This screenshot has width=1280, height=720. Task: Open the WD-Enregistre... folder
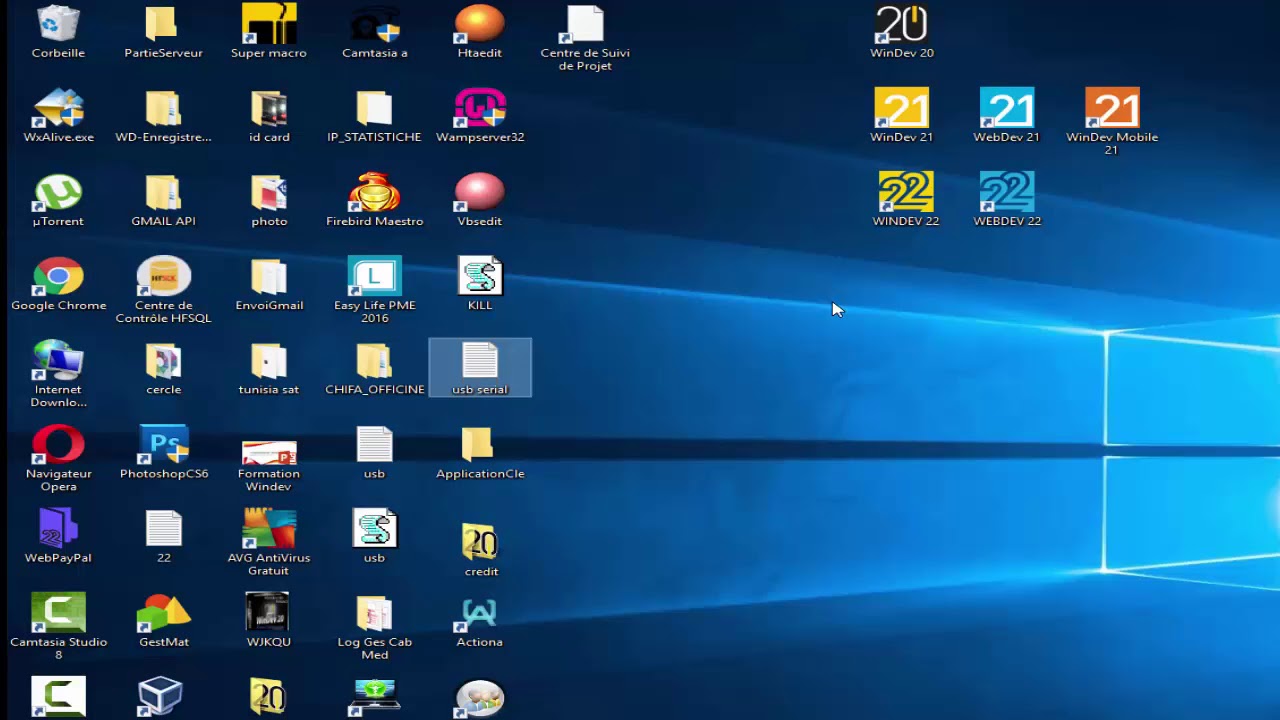(163, 116)
